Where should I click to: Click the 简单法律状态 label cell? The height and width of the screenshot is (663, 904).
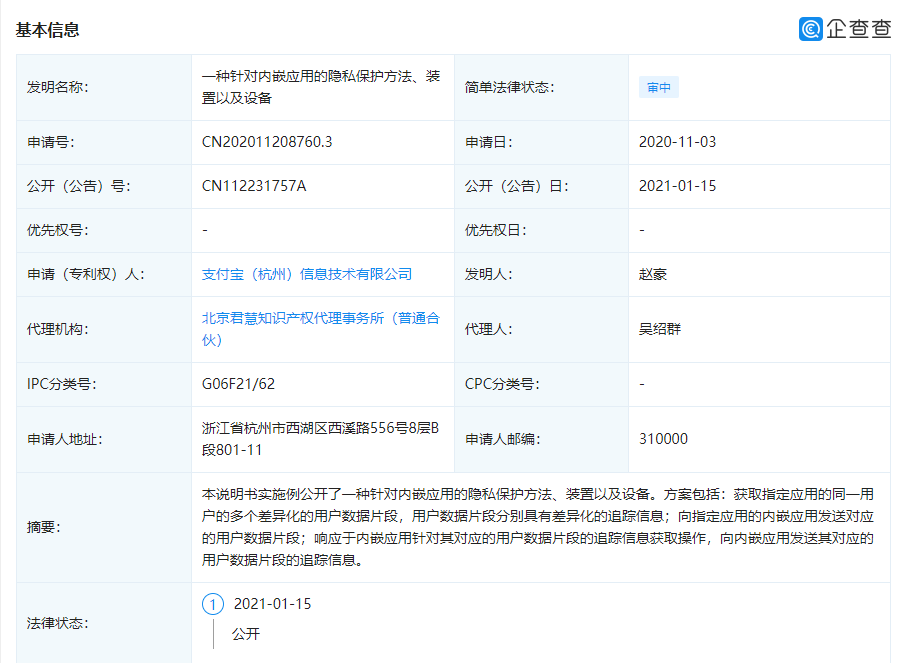coord(509,88)
